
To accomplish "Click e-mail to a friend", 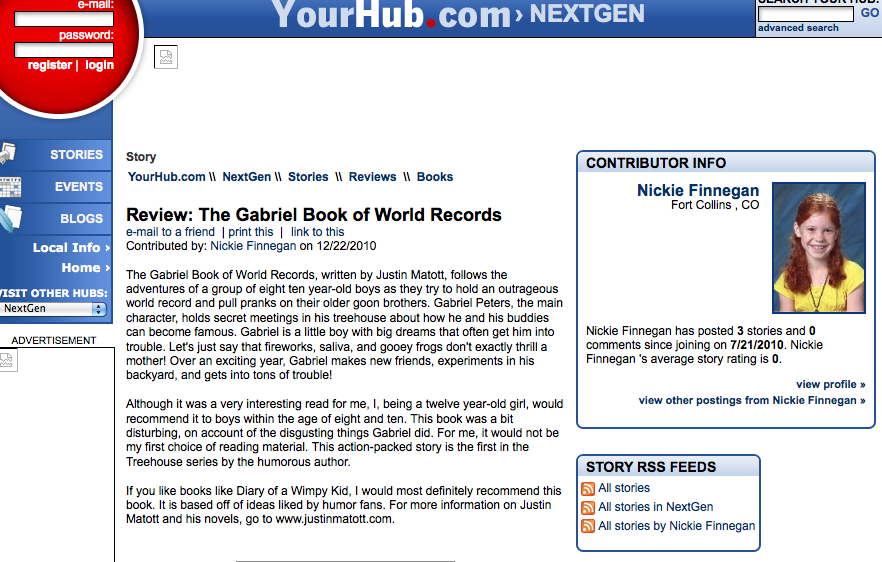I will pyautogui.click(x=170, y=232).
